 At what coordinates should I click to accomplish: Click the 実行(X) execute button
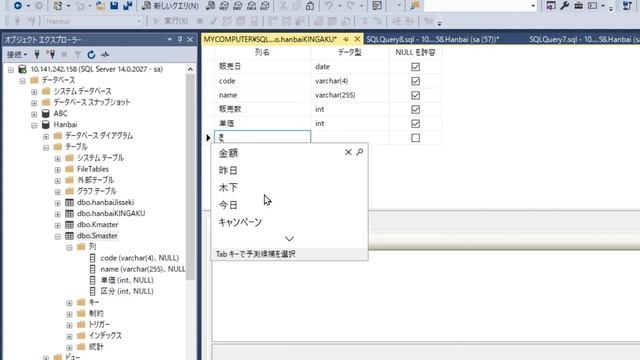tap(171, 21)
